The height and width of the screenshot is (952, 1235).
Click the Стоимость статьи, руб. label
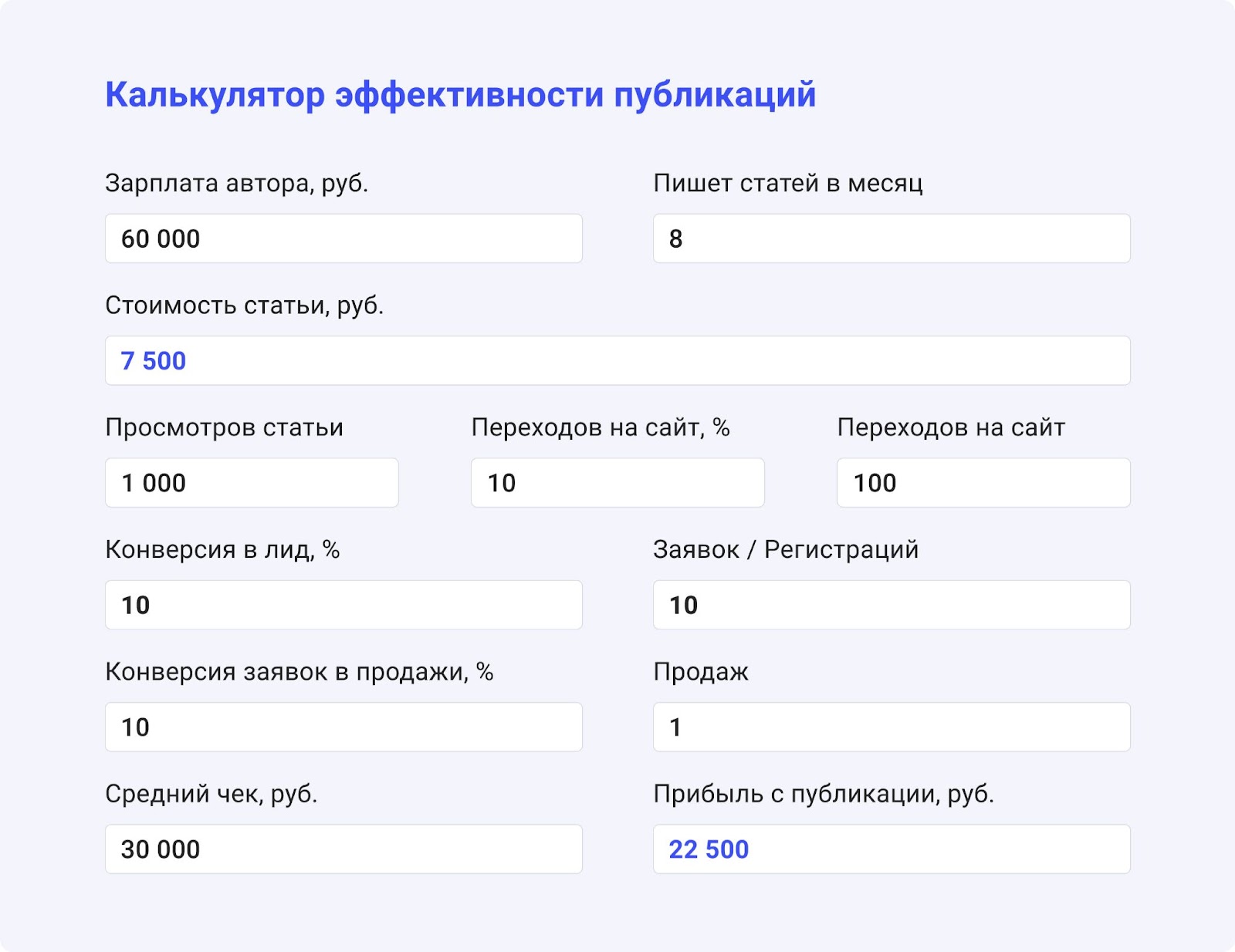[245, 306]
